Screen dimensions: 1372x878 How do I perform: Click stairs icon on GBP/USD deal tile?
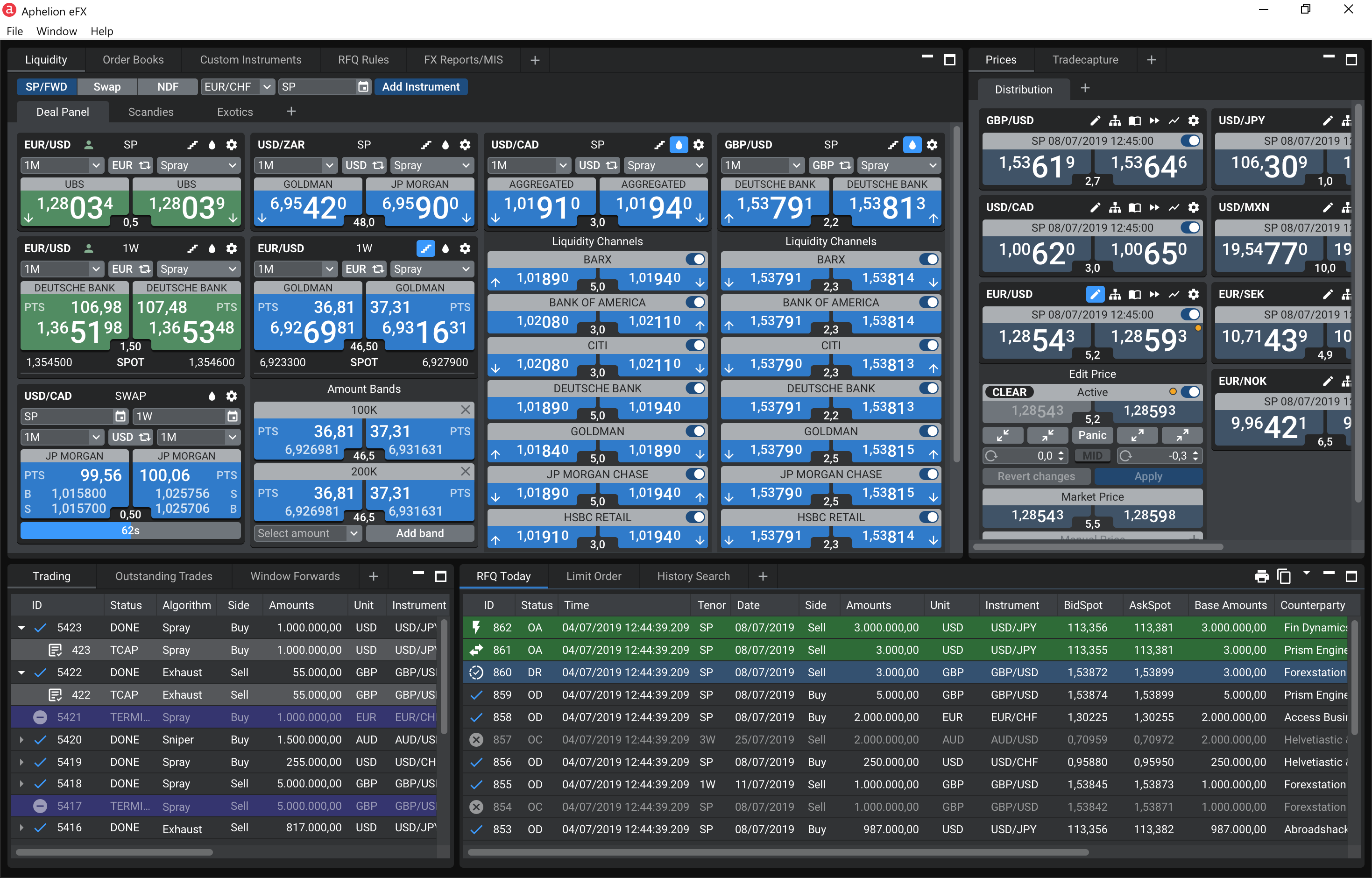892,145
